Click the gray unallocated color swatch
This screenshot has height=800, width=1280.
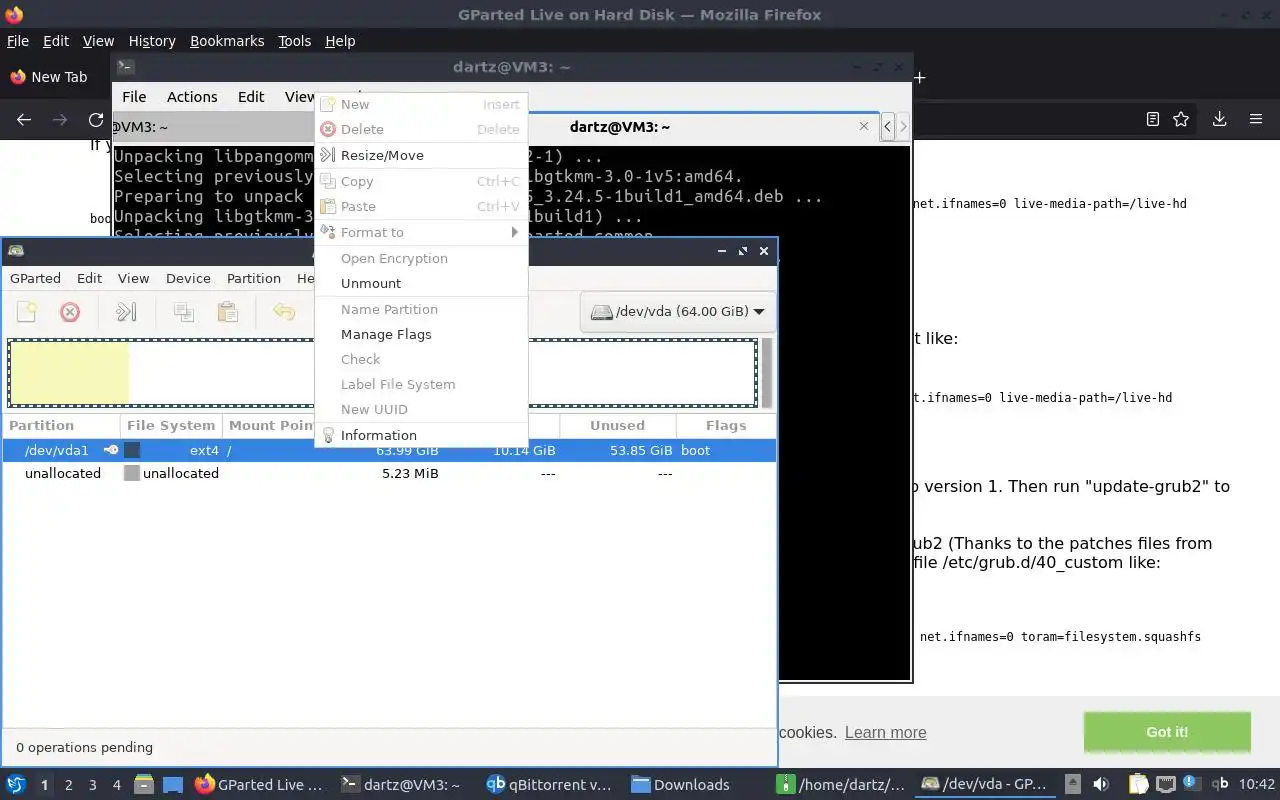coord(131,473)
